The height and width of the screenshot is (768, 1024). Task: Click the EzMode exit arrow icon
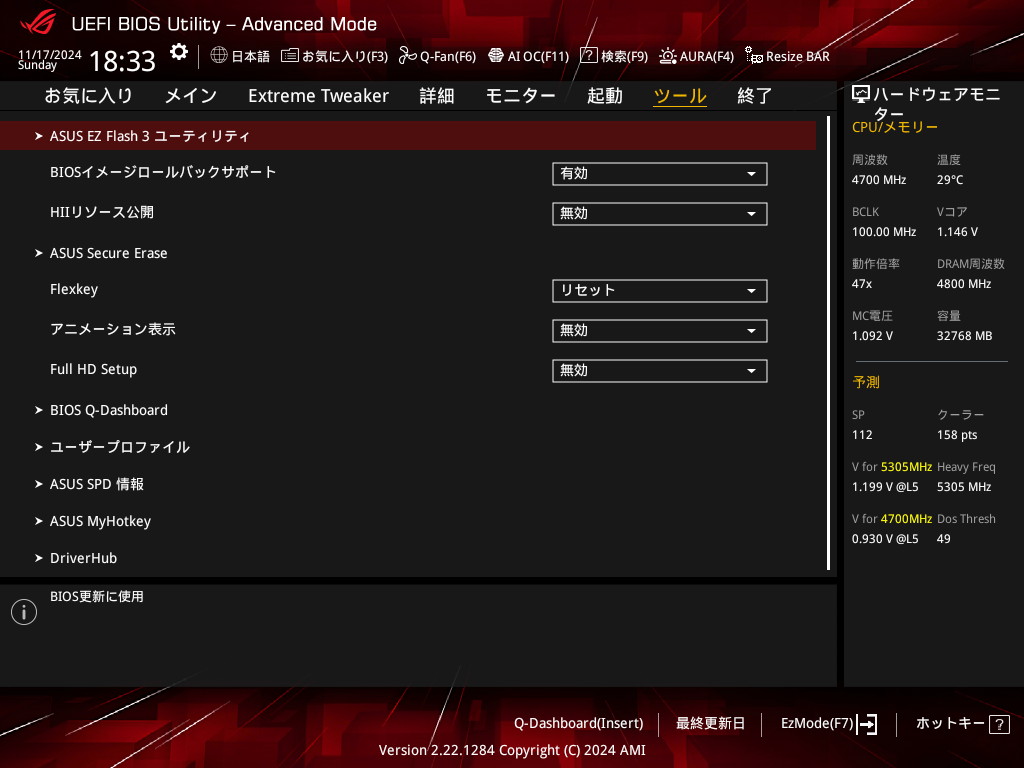tap(867, 724)
